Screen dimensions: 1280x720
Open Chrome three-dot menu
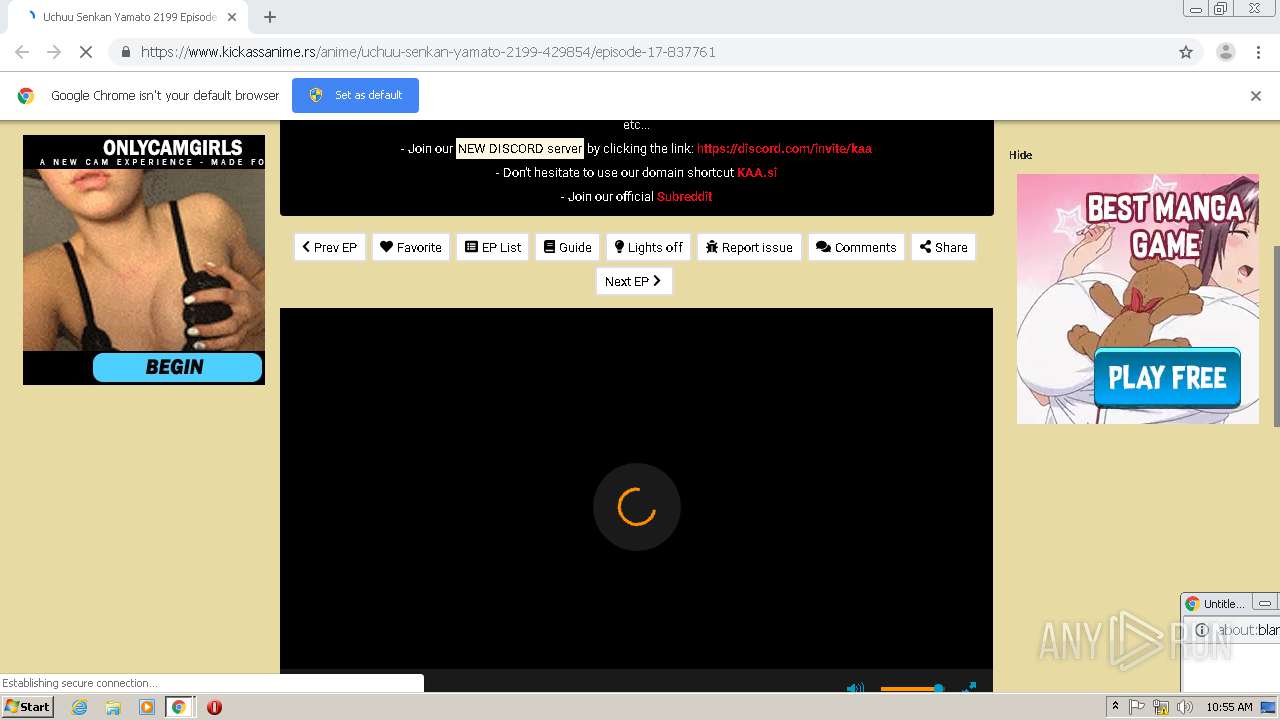1258,52
